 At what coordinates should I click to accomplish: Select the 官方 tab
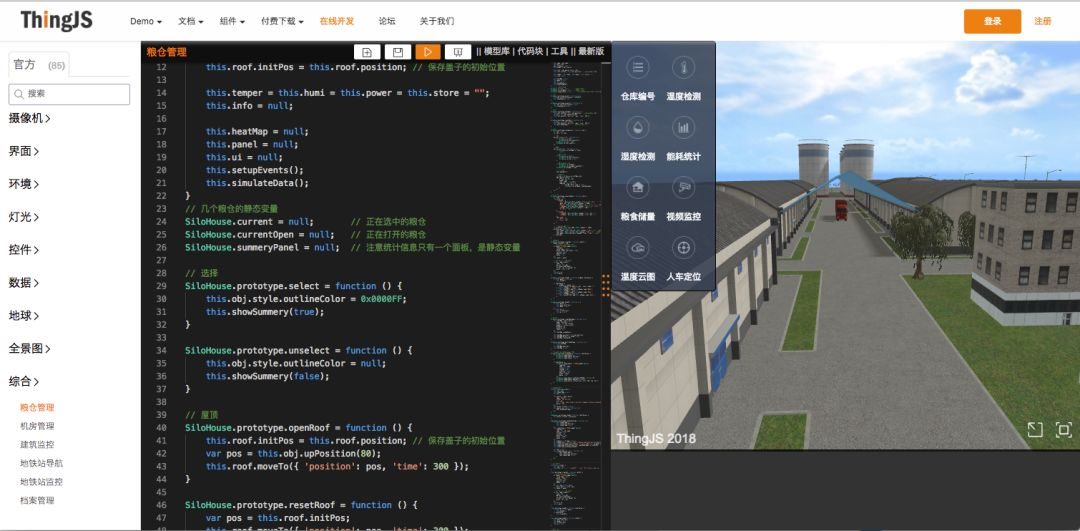(x=39, y=65)
